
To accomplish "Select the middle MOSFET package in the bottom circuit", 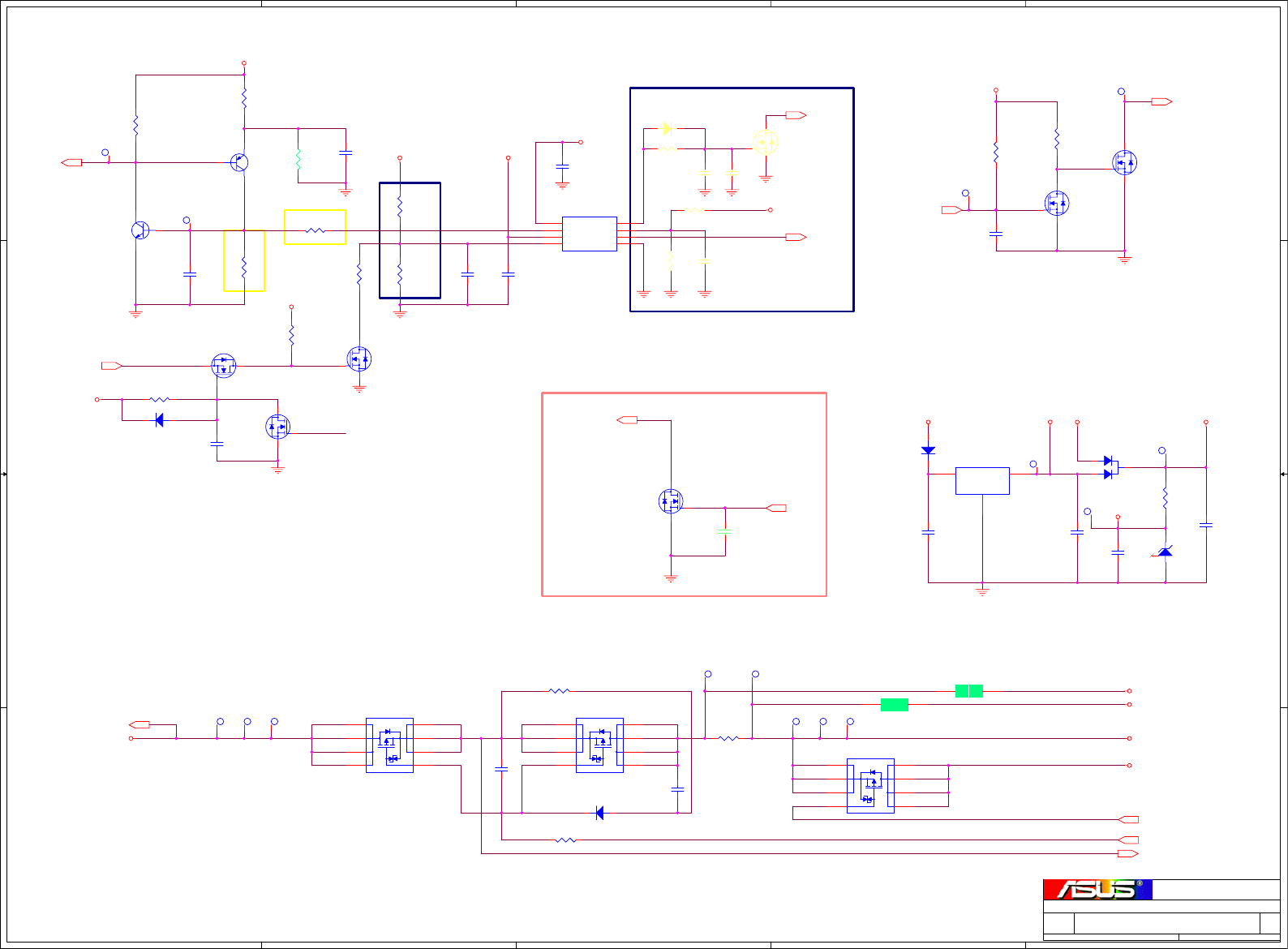I will click(599, 745).
